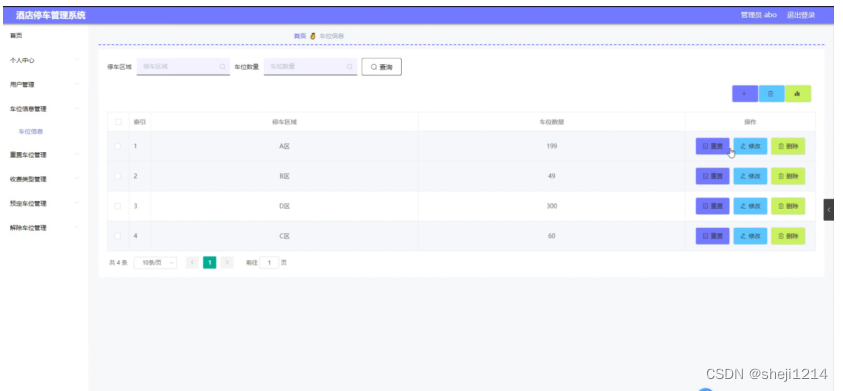This screenshot has height=391, width=843.
Task: Click the 60 parking count cell
Action: (552, 236)
